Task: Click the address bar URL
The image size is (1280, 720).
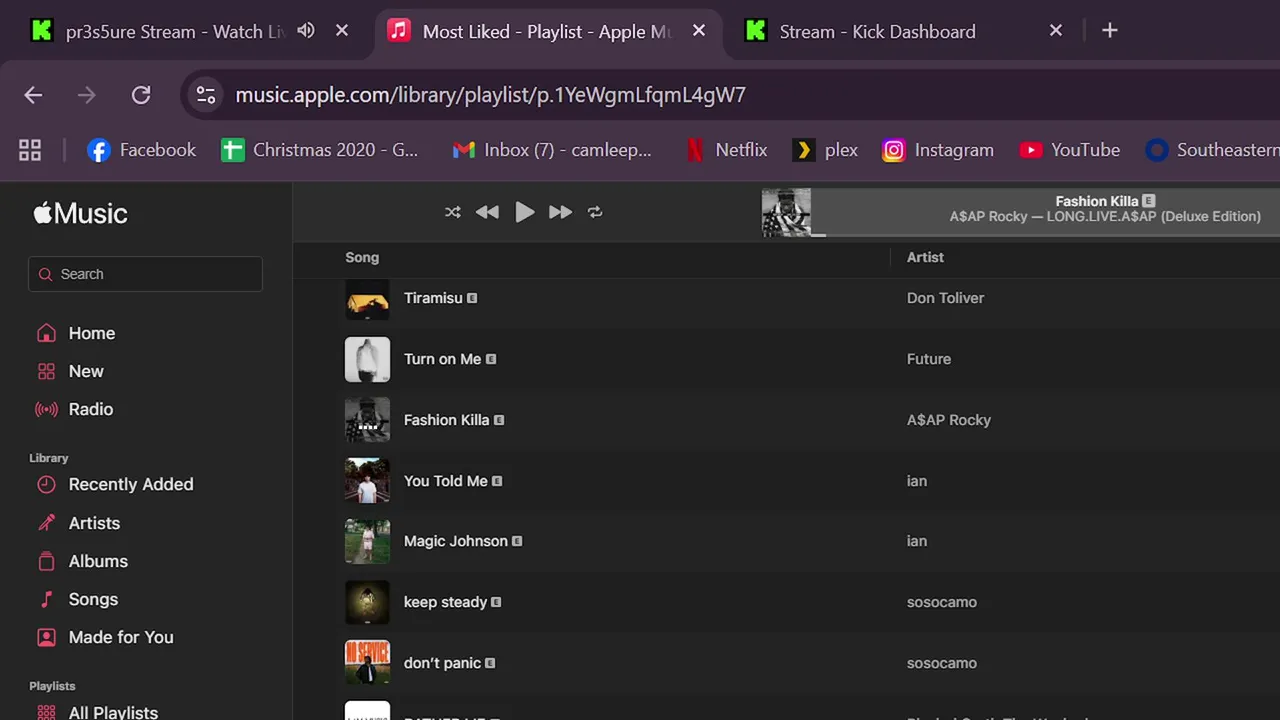Action: pos(490,95)
